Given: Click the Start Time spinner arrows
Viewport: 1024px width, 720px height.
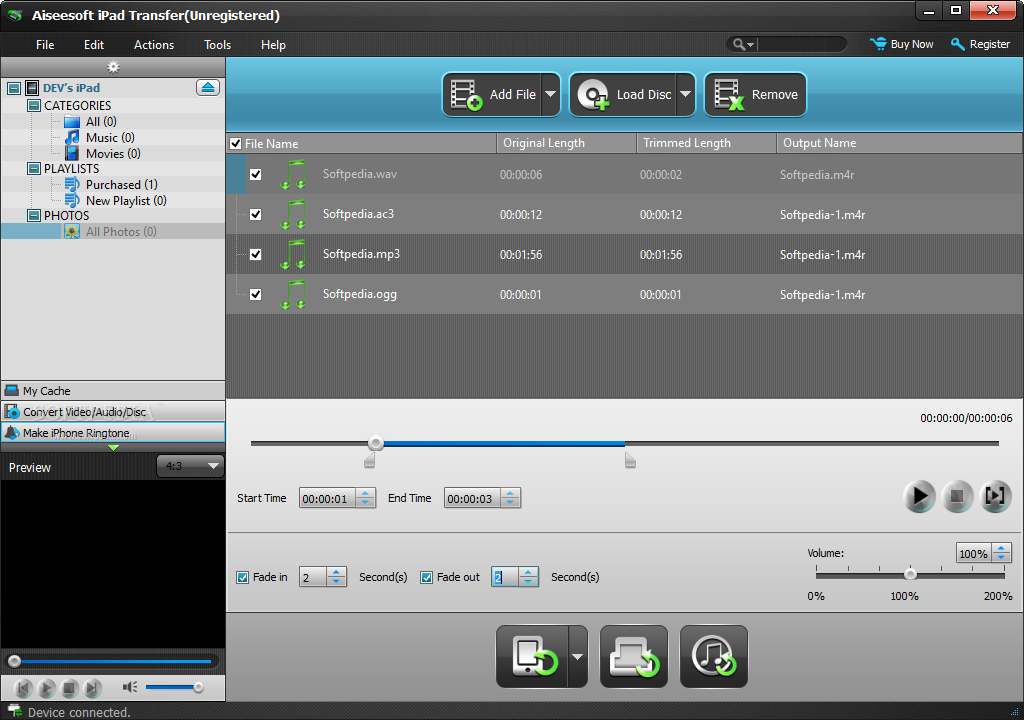Looking at the screenshot, I should 366,499.
